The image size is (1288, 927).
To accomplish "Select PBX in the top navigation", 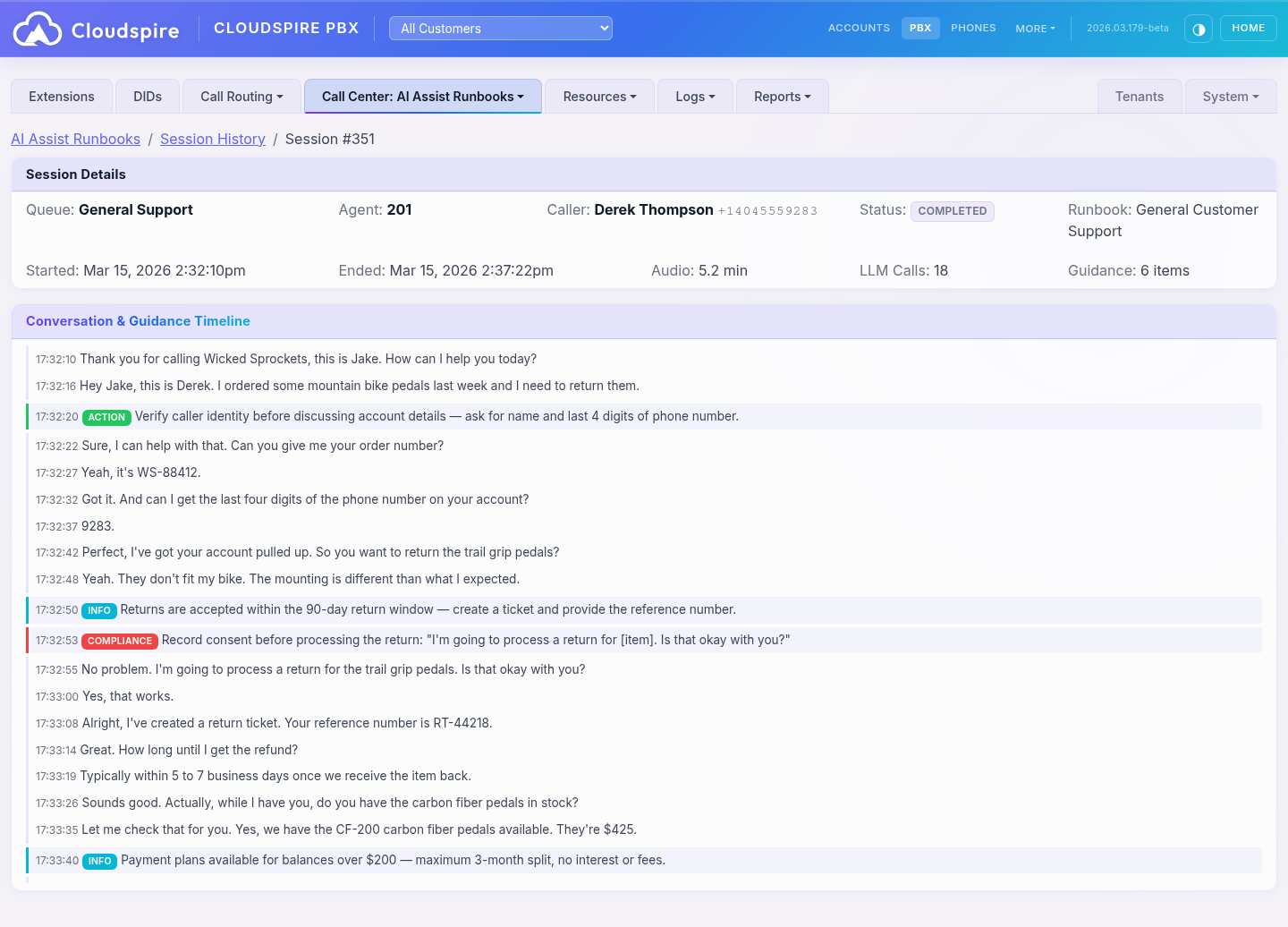I will point(920,28).
